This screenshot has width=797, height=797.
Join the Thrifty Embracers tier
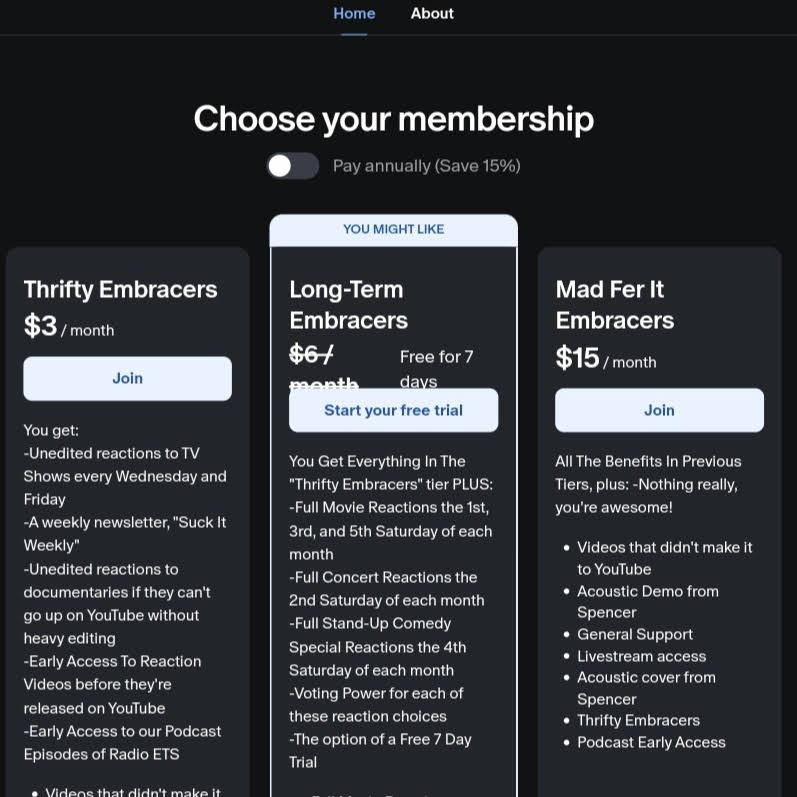pyautogui.click(x=127, y=379)
